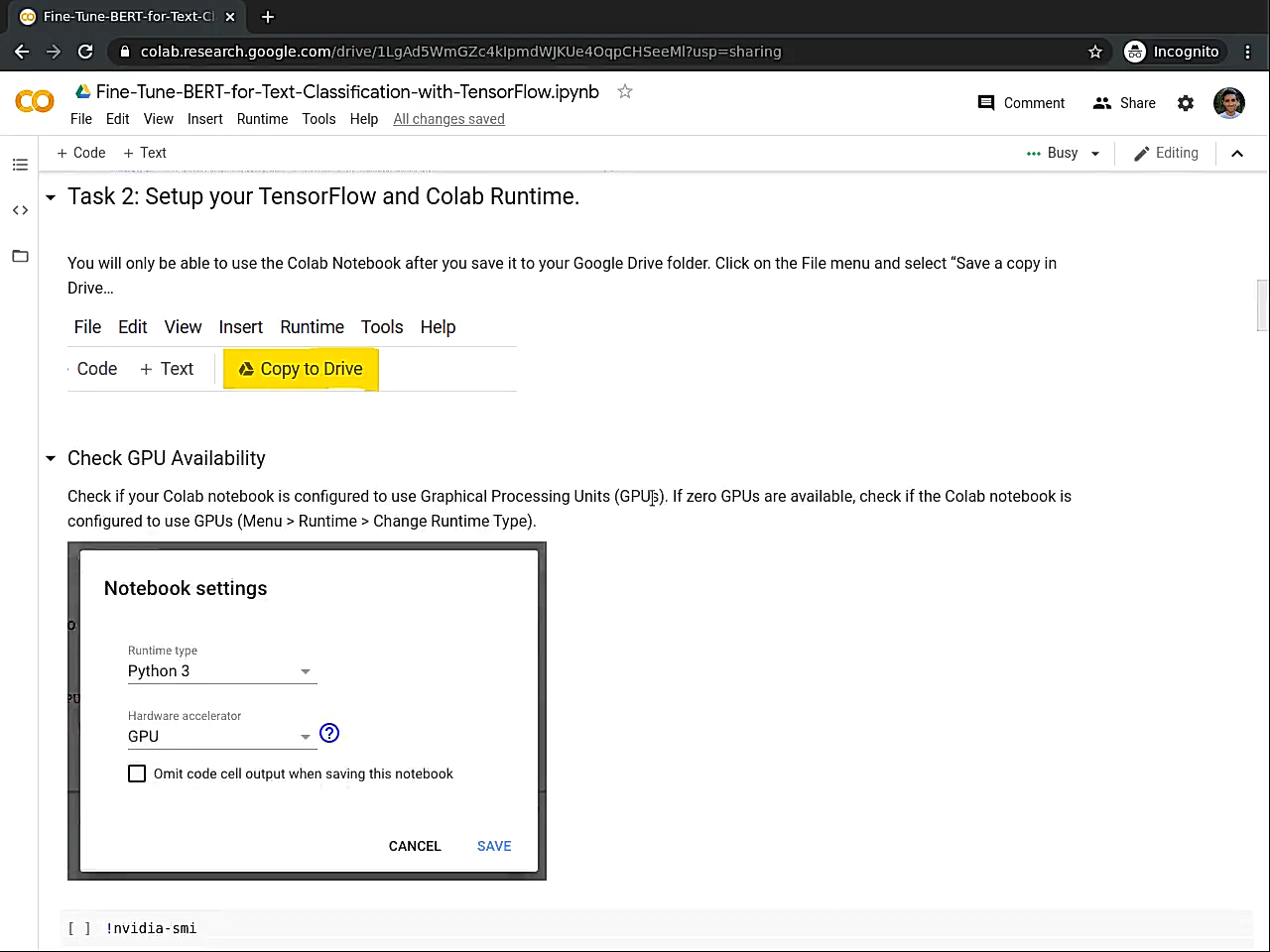Expand the Busy runtime status dropdown
1270x952 pixels.
[1095, 154]
